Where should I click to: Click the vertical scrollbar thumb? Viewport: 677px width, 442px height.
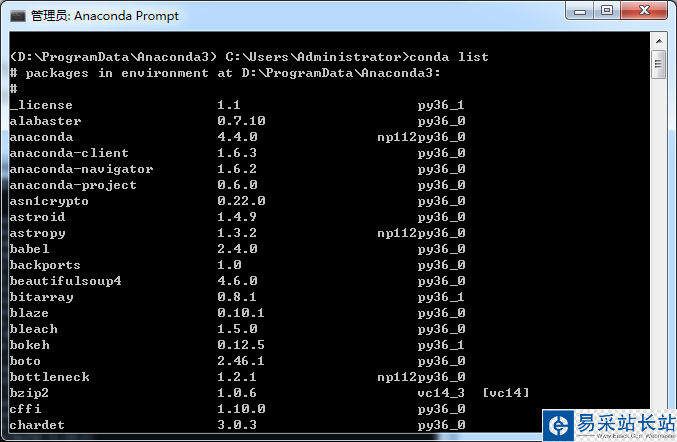pos(659,64)
